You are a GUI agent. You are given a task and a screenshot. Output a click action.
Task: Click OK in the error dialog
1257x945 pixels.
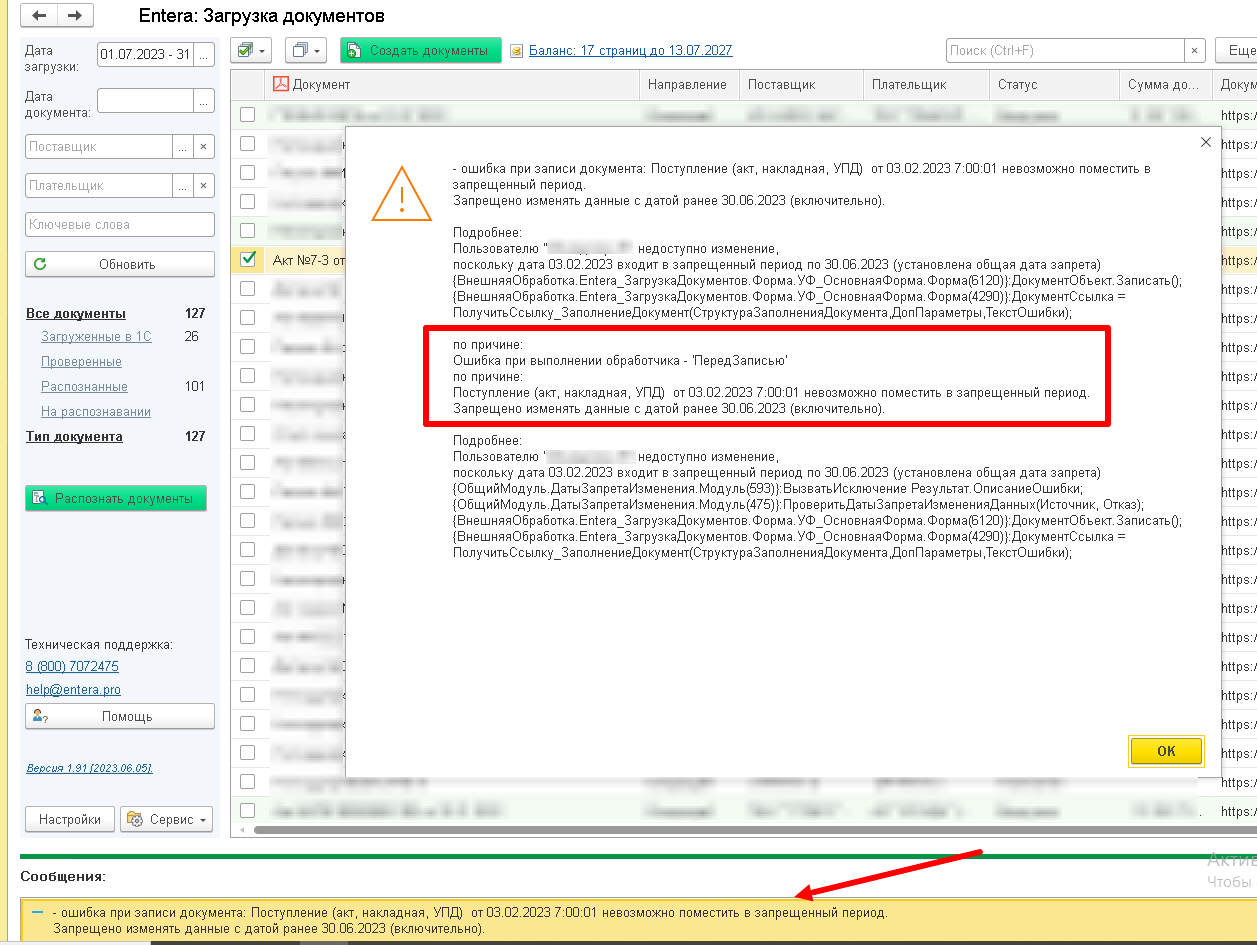click(1166, 752)
